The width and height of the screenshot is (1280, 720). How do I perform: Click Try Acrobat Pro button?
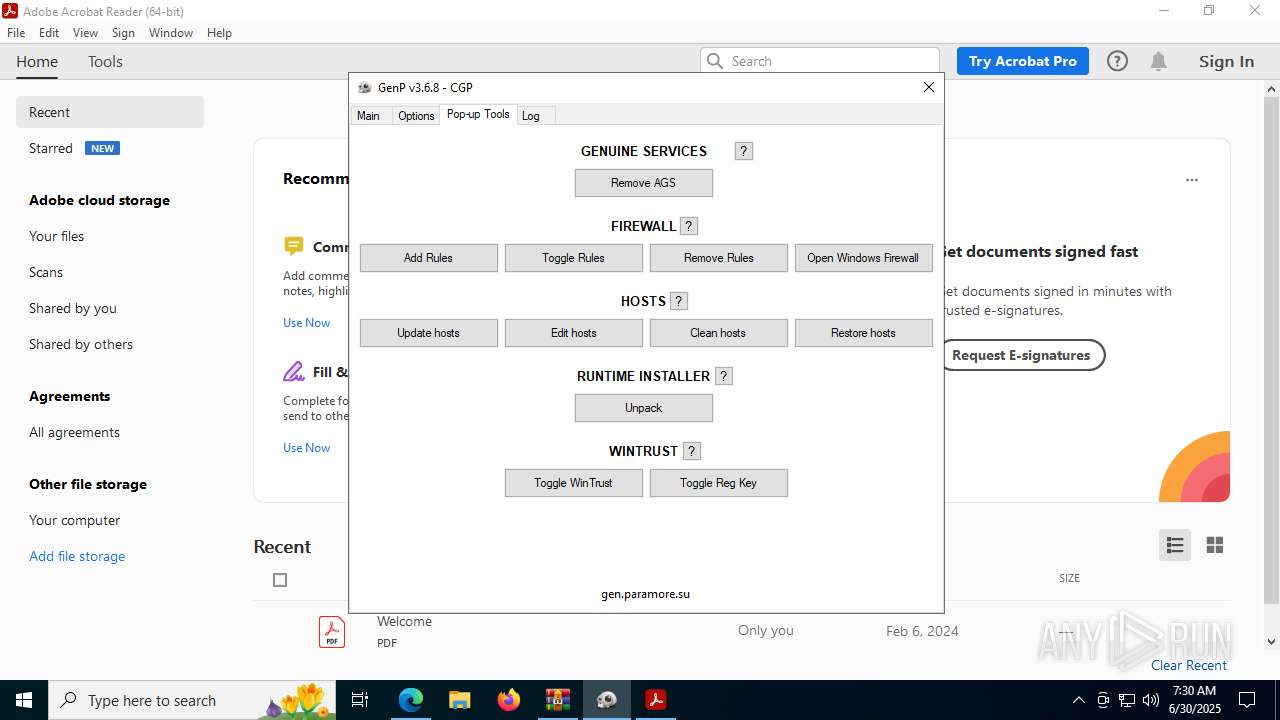point(1023,61)
